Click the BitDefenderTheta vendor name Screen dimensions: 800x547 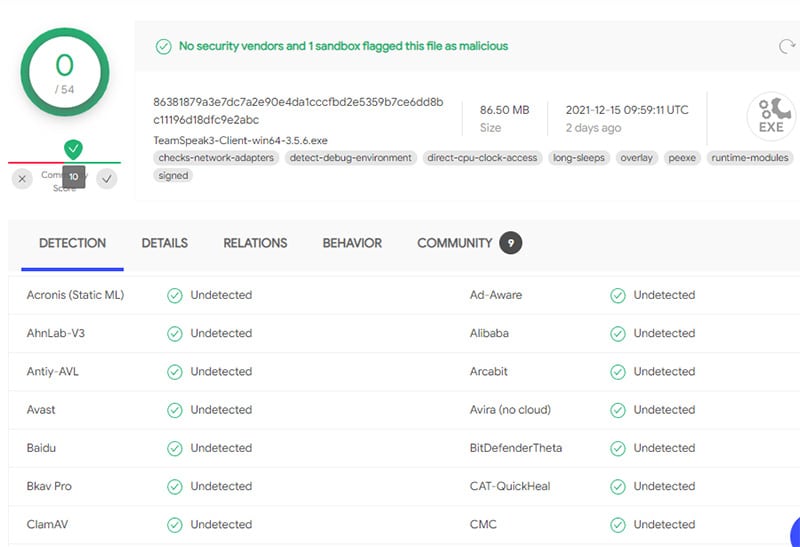(x=516, y=448)
